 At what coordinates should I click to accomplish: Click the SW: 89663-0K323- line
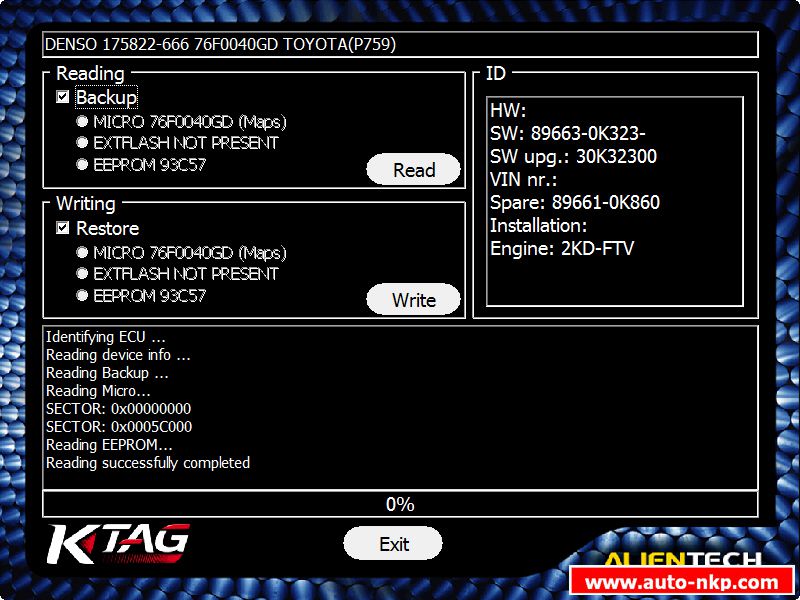pyautogui.click(x=567, y=133)
